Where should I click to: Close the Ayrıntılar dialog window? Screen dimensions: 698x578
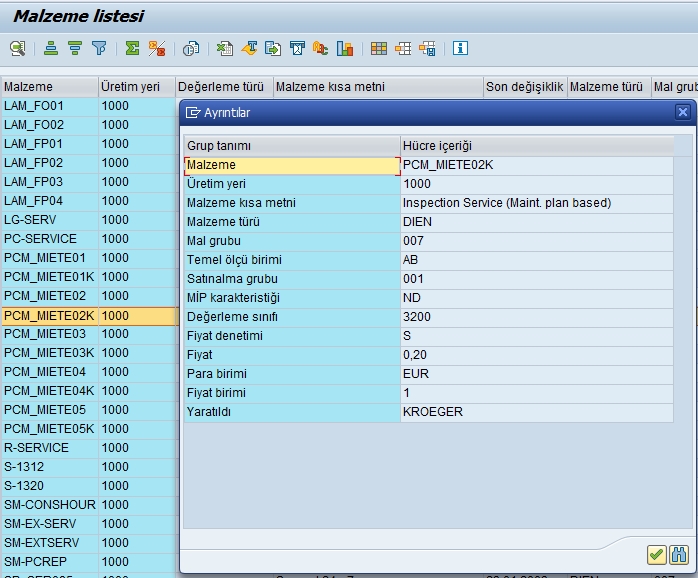683,113
